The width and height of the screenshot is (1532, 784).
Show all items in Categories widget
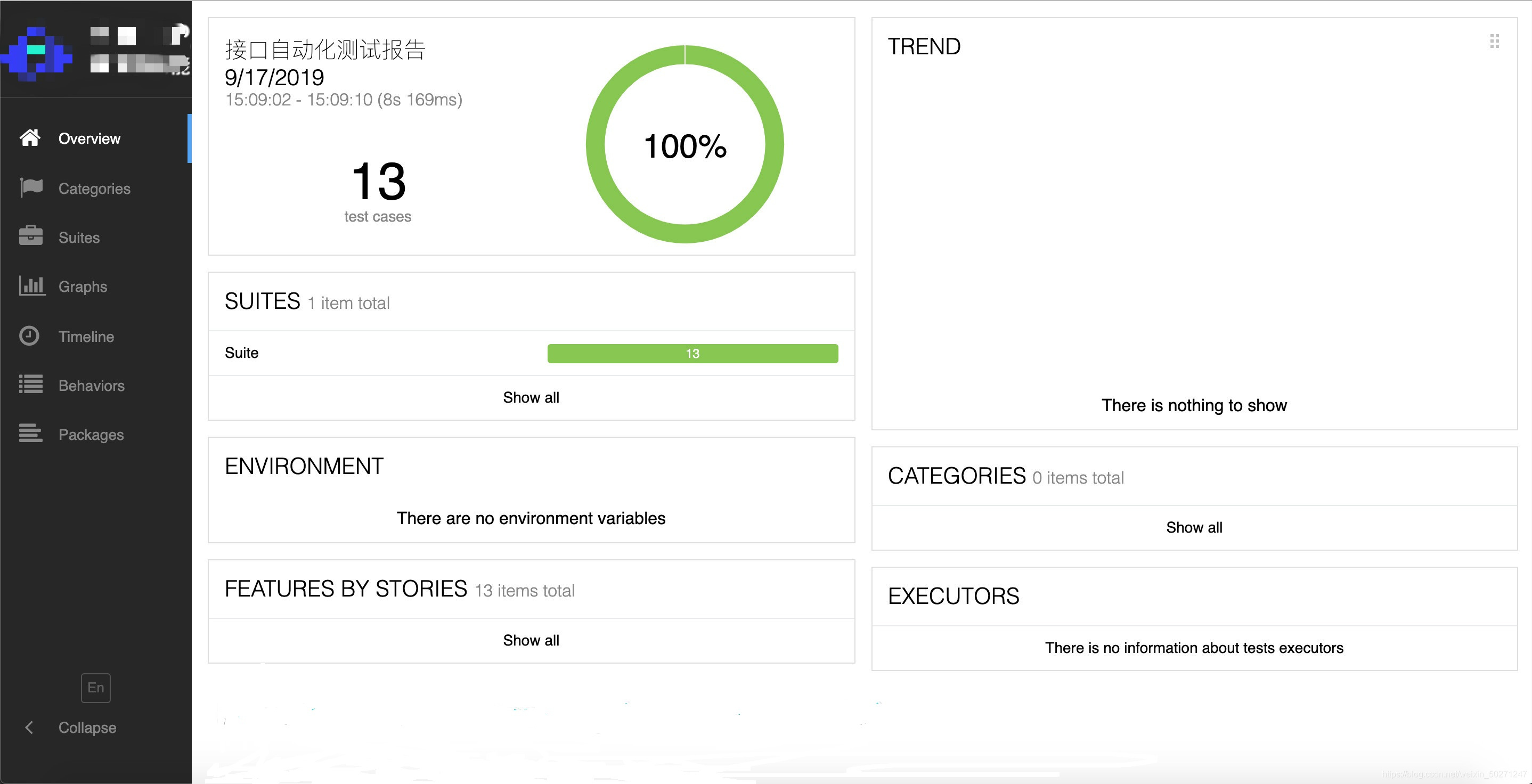(1194, 527)
